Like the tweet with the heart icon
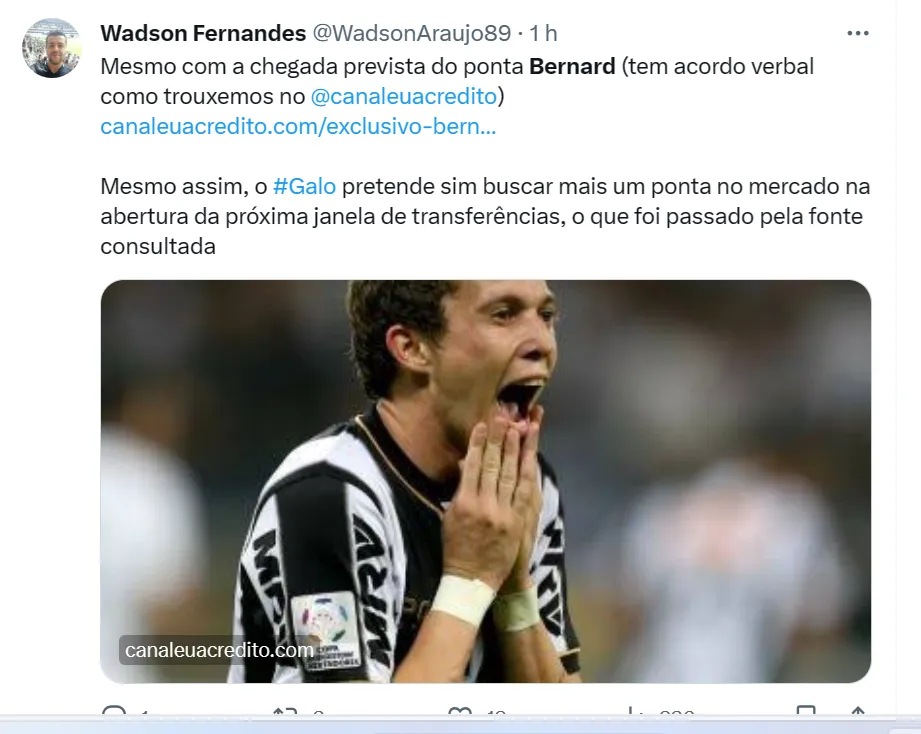Image resolution: width=921 pixels, height=734 pixels. click(459, 711)
